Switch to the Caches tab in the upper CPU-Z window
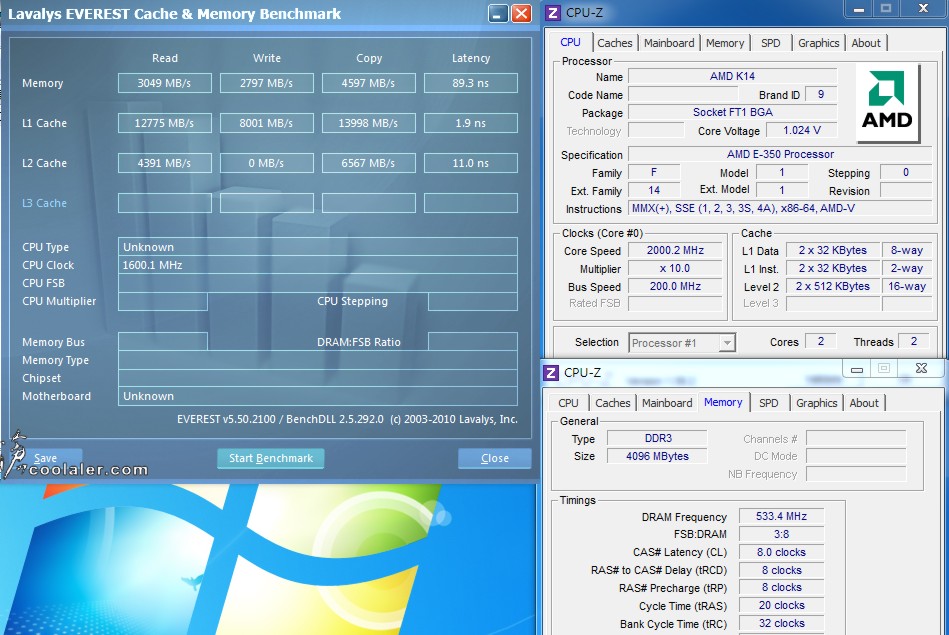 coord(614,43)
